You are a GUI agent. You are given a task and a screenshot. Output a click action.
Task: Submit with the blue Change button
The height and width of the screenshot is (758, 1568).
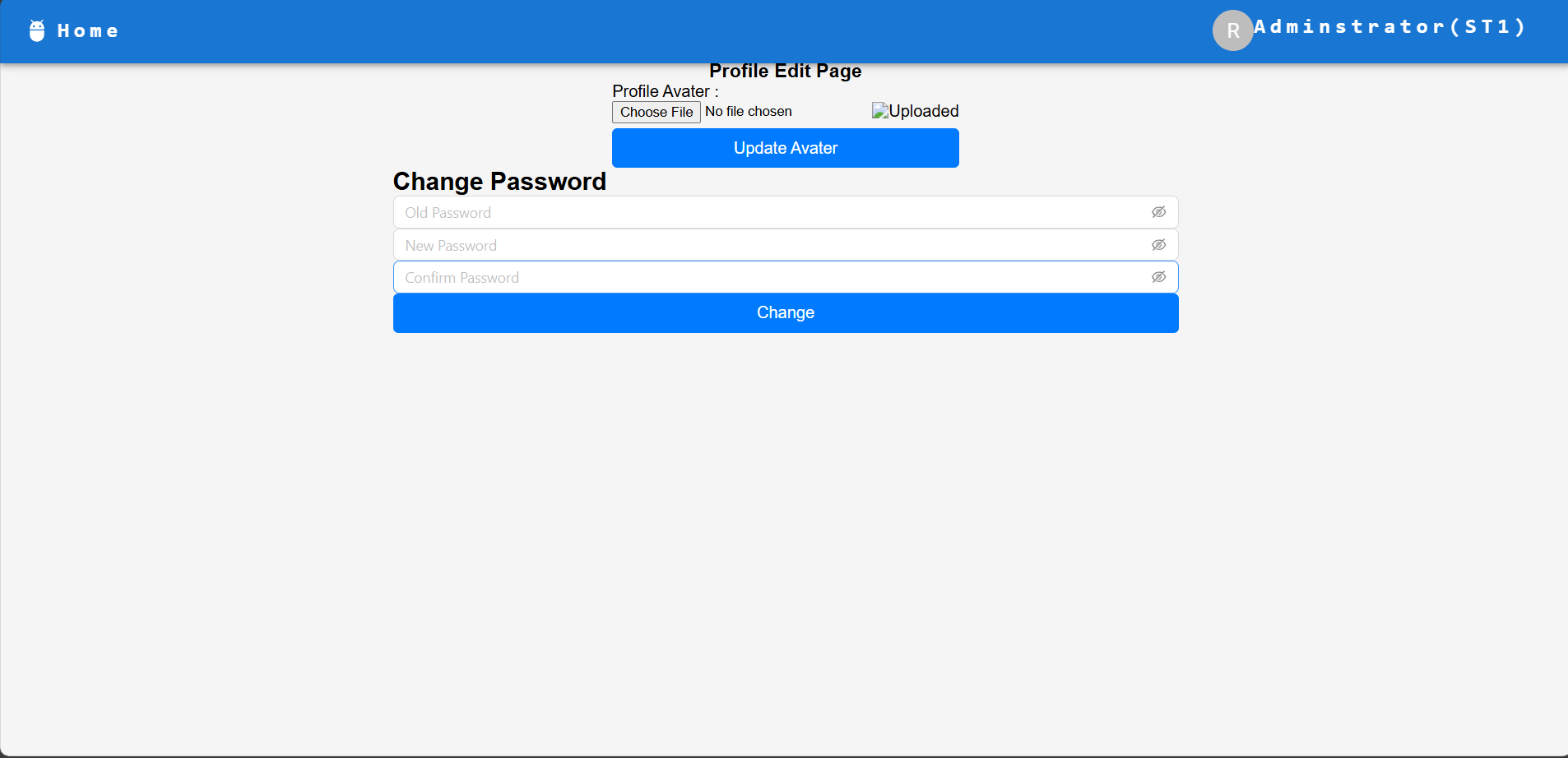(785, 313)
